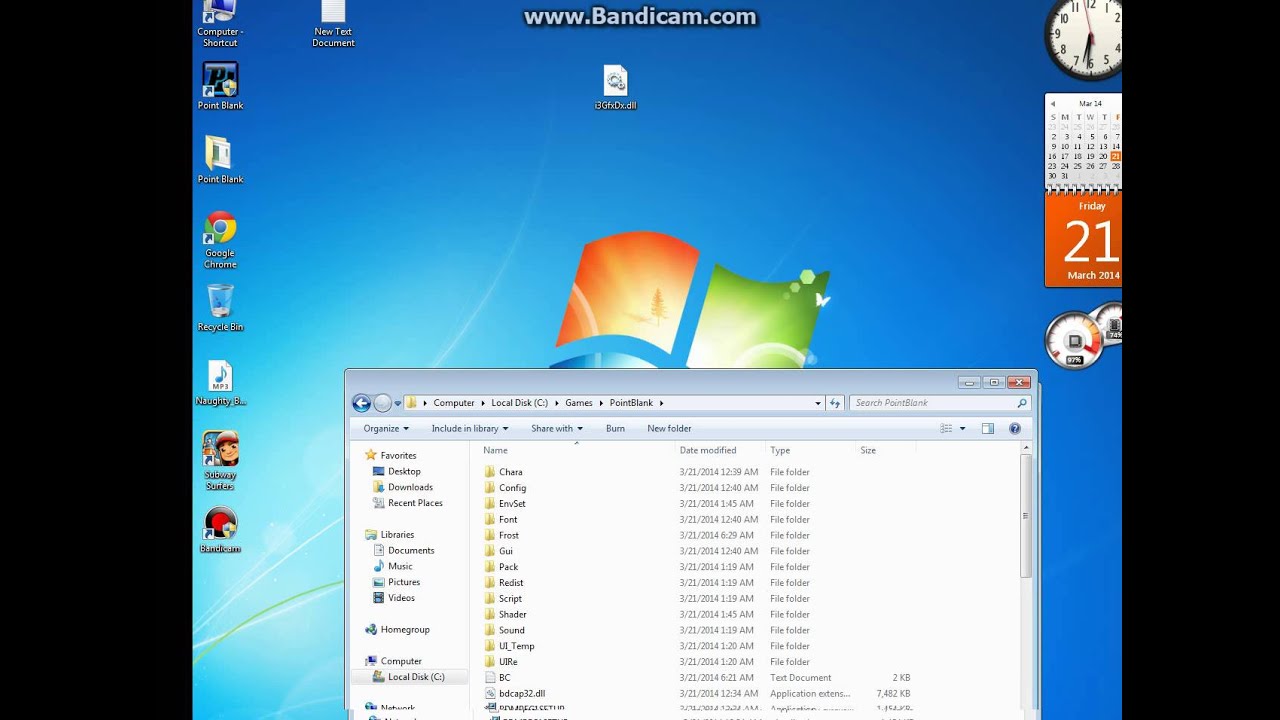Open Recent Places in navigation pane
1280x720 pixels.
pyautogui.click(x=415, y=503)
